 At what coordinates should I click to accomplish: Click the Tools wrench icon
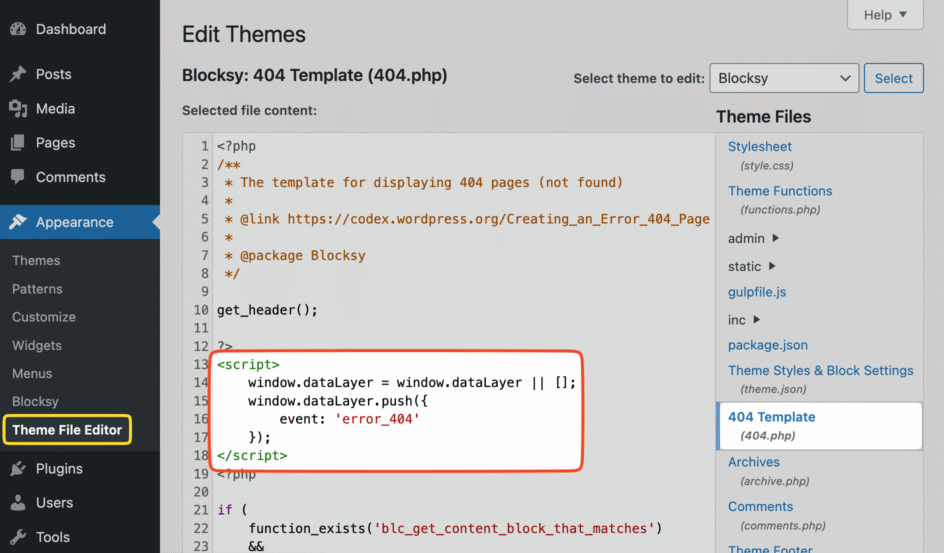(18, 537)
